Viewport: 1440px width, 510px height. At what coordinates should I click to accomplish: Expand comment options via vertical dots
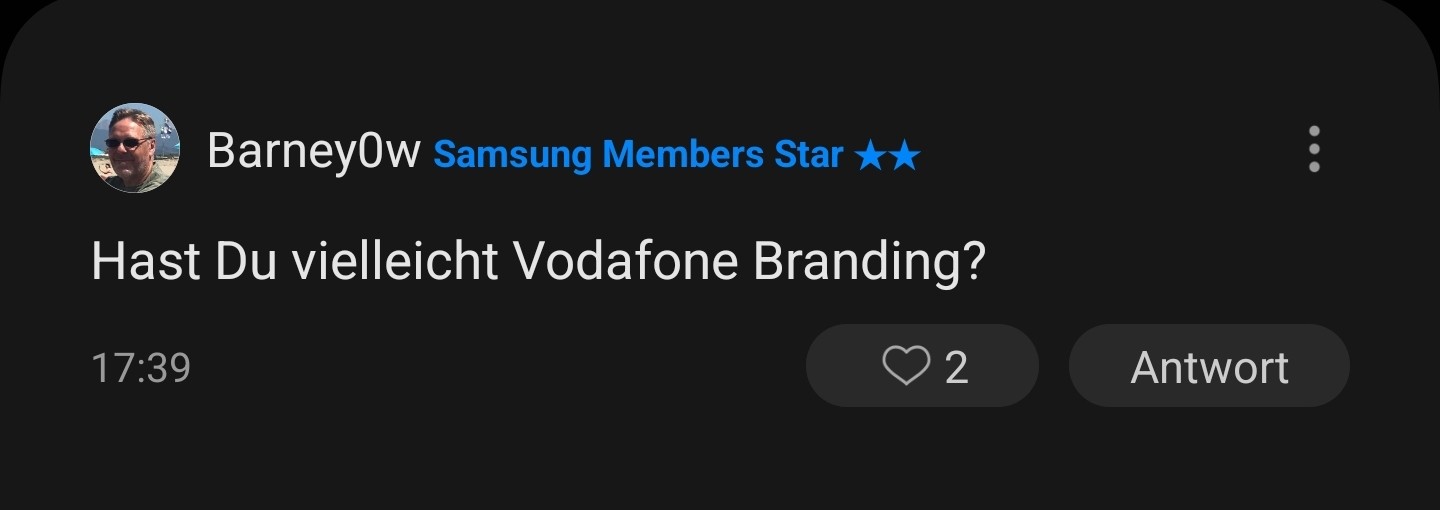pos(1314,149)
